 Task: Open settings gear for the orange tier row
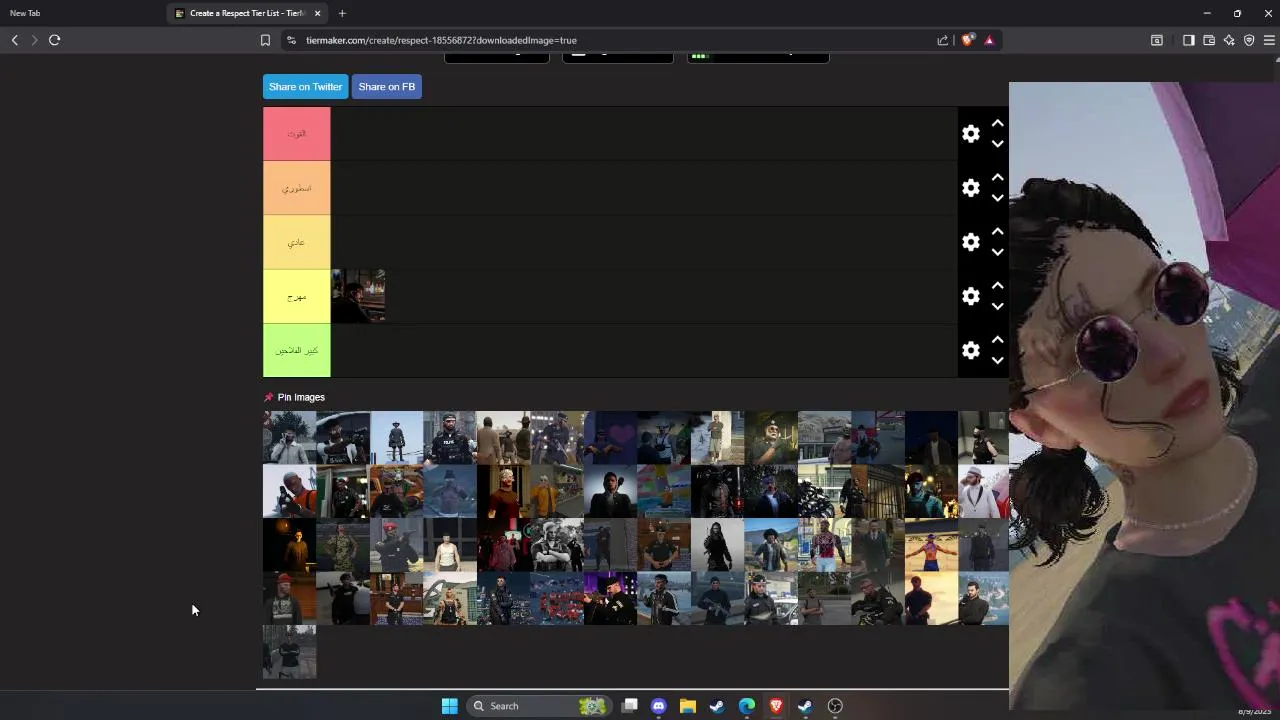pos(971,188)
